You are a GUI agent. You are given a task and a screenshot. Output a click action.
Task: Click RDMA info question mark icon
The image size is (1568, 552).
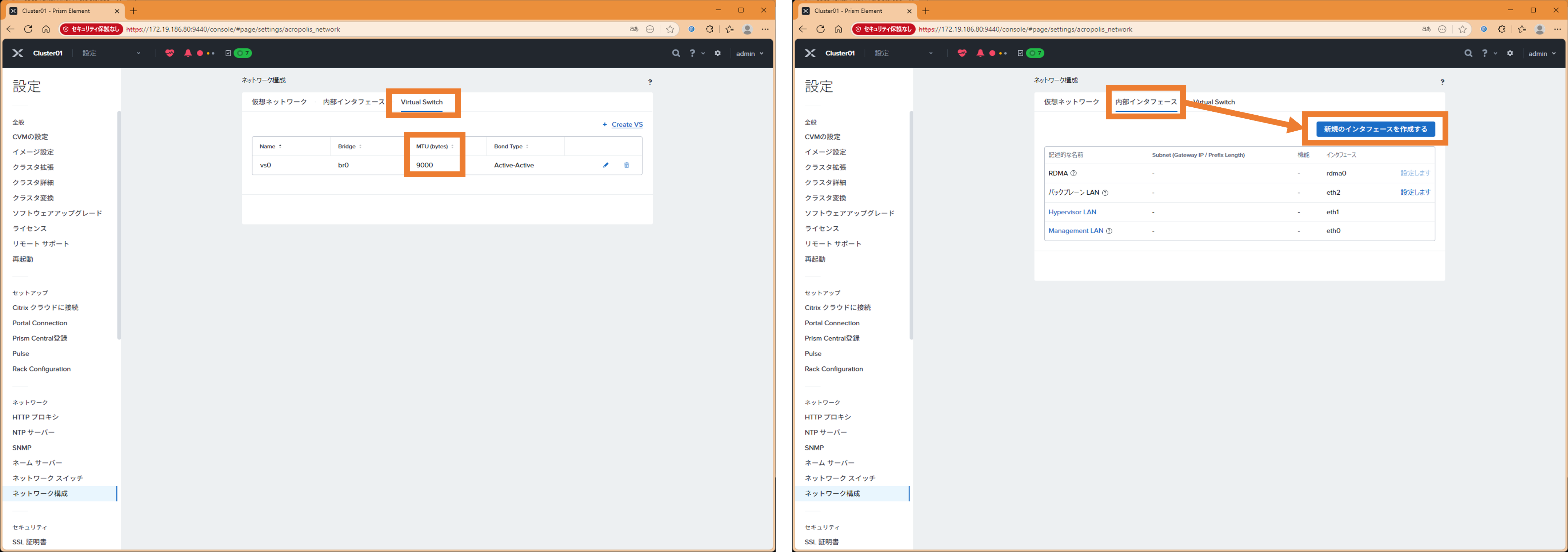click(x=1073, y=174)
